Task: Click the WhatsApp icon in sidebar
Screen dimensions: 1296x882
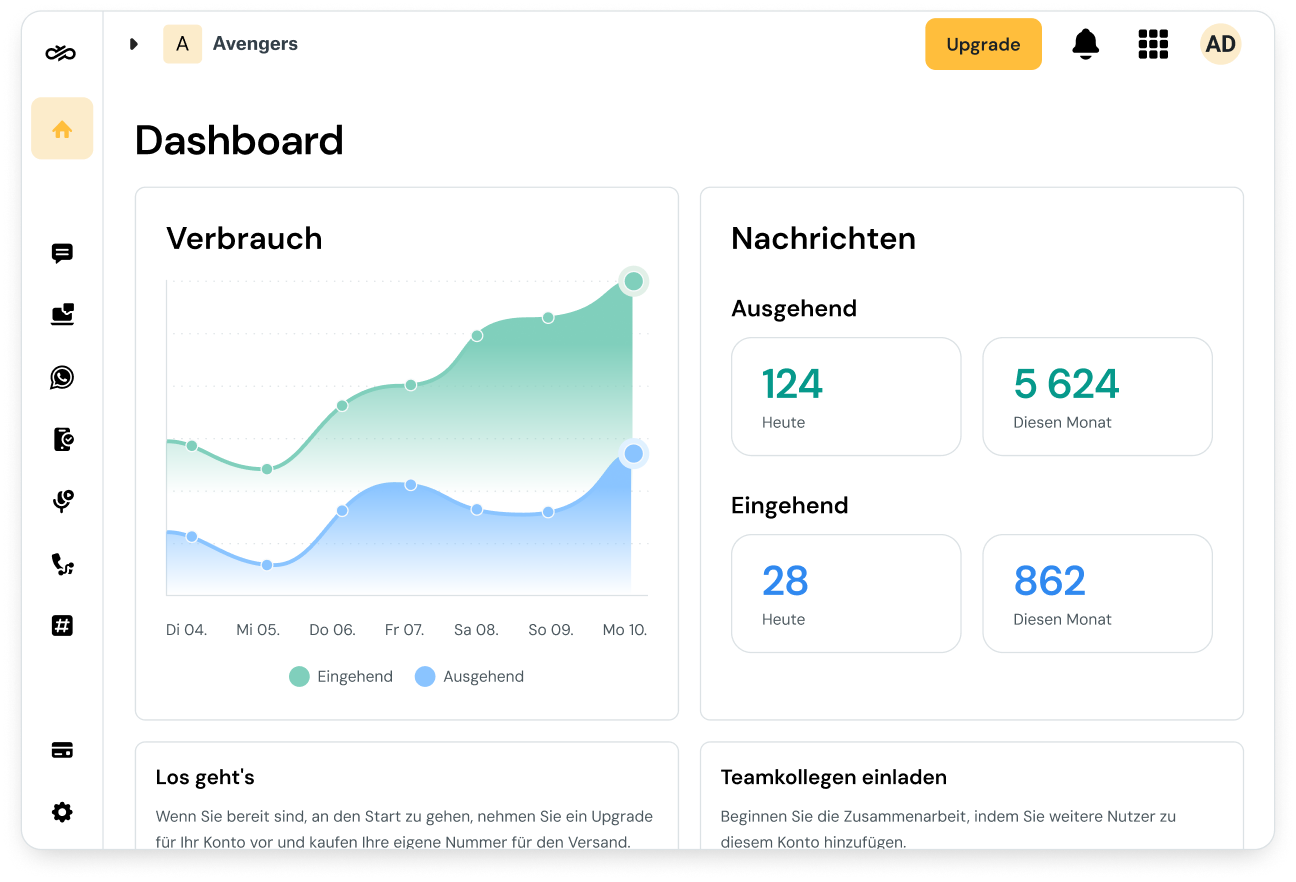Action: point(62,377)
